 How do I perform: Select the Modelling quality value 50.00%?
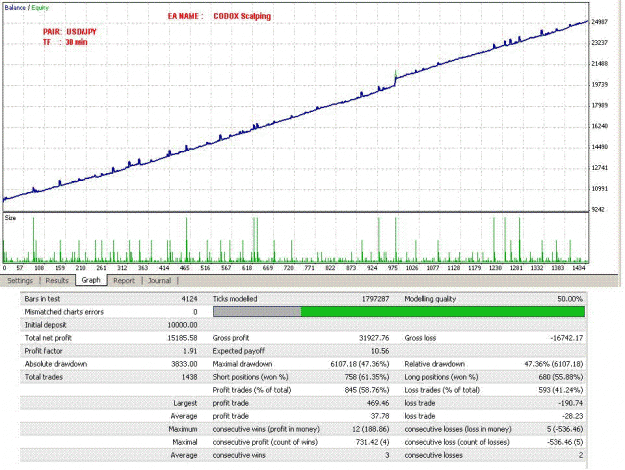click(570, 299)
